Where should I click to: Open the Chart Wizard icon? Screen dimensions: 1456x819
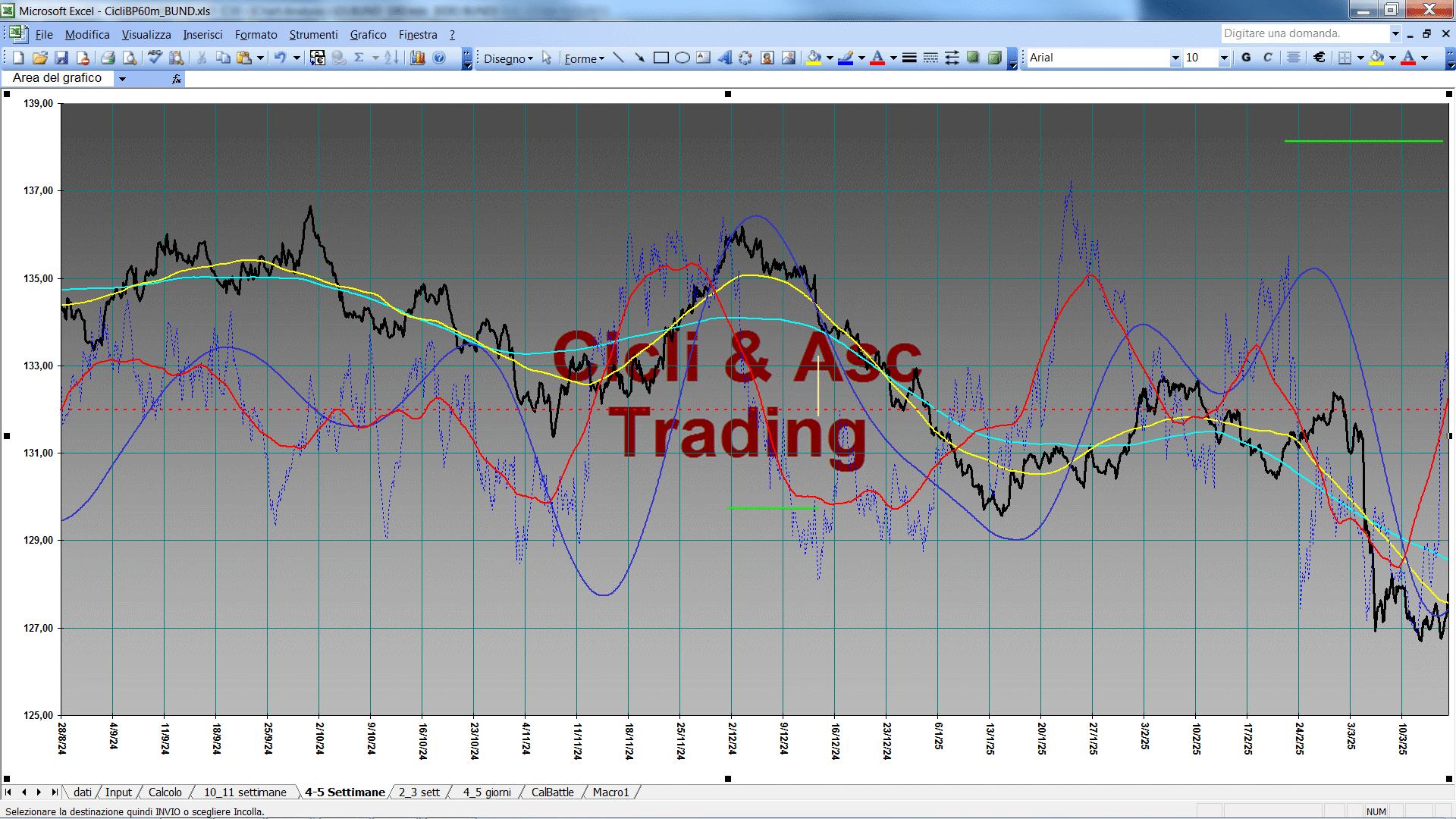click(x=418, y=58)
